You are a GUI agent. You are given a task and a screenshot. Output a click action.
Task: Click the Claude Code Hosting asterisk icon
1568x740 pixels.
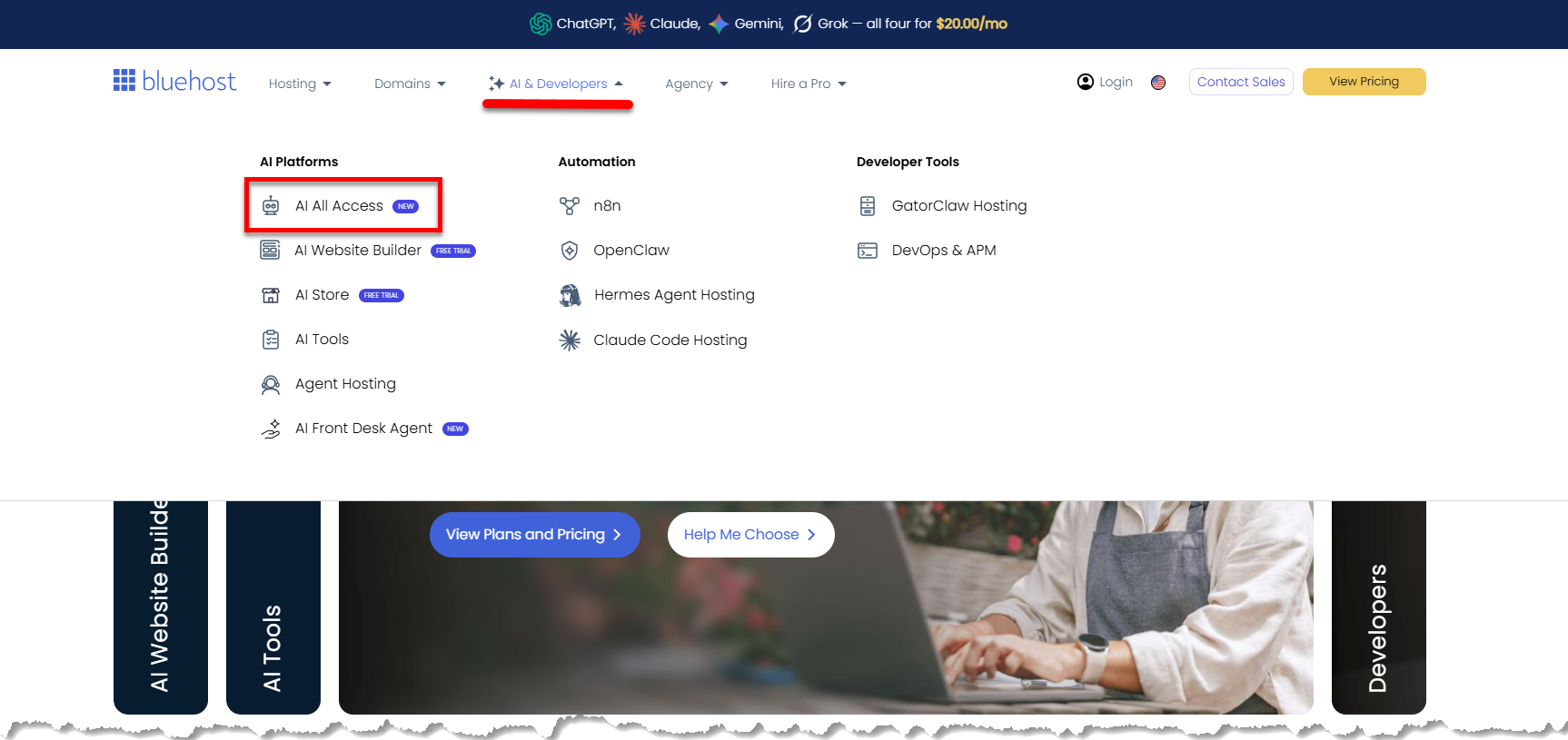[570, 340]
